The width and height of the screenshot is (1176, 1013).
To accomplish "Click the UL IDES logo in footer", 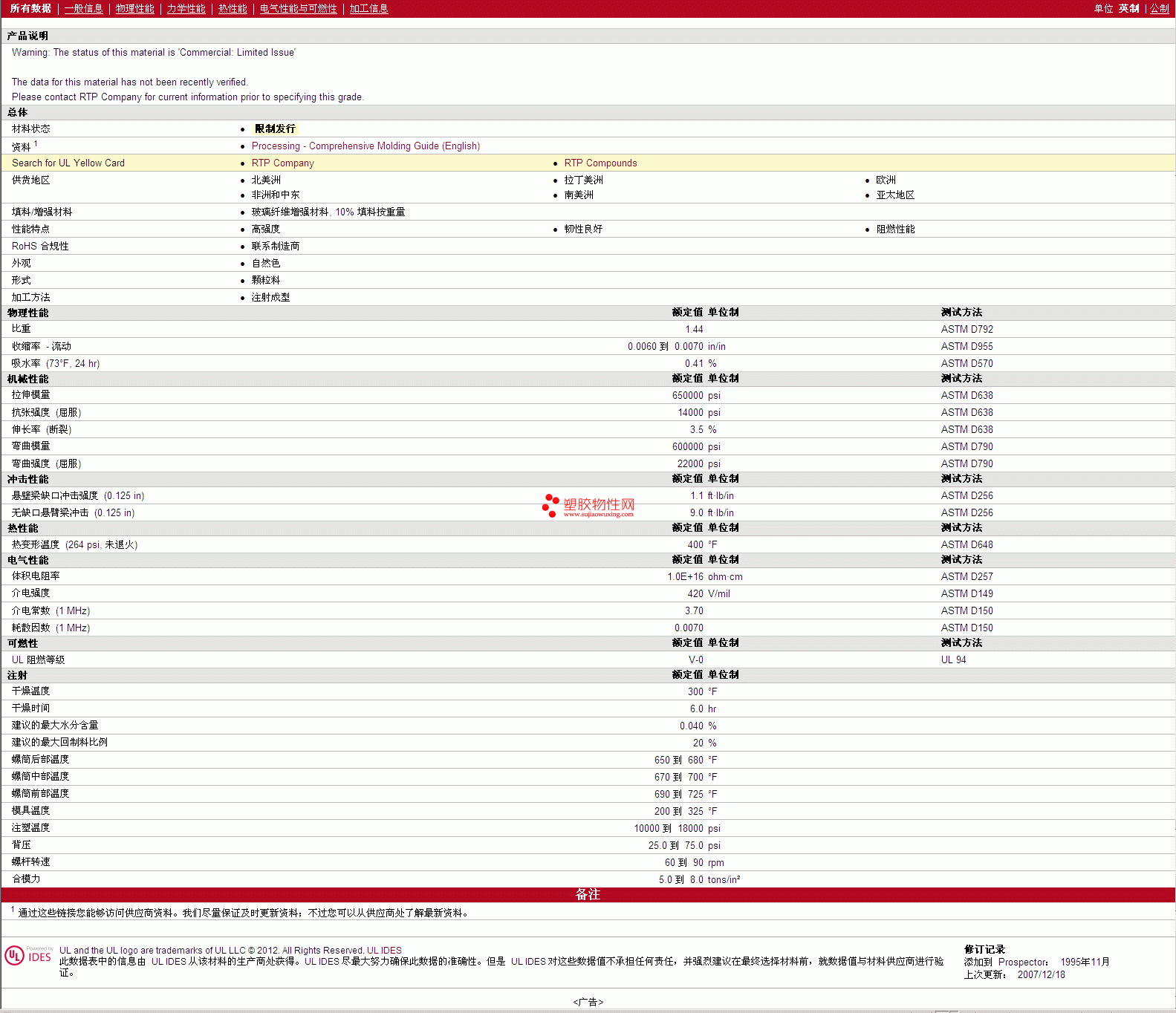I will click(28, 955).
